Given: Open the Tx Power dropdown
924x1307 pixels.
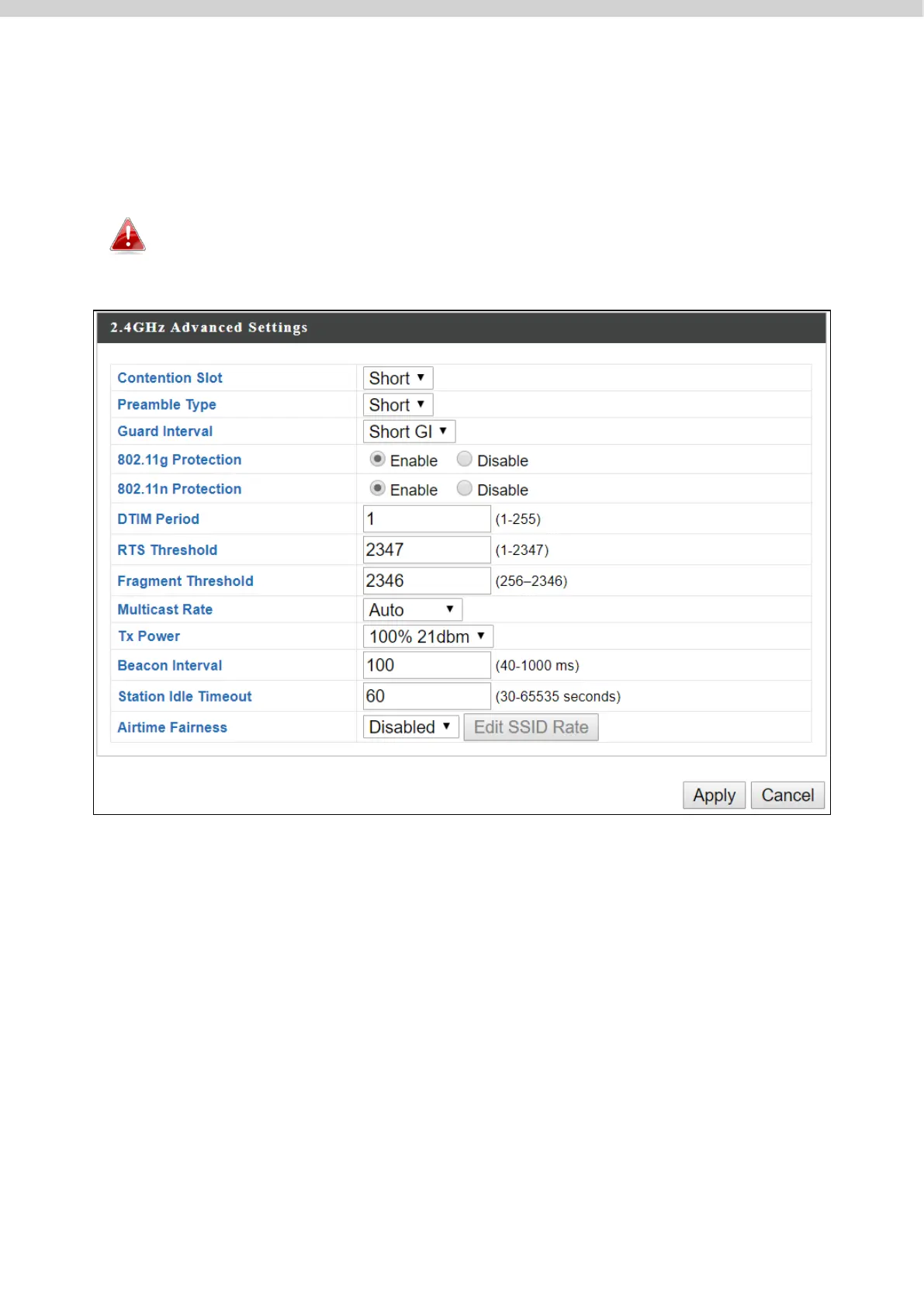Looking at the screenshot, I should [428, 636].
